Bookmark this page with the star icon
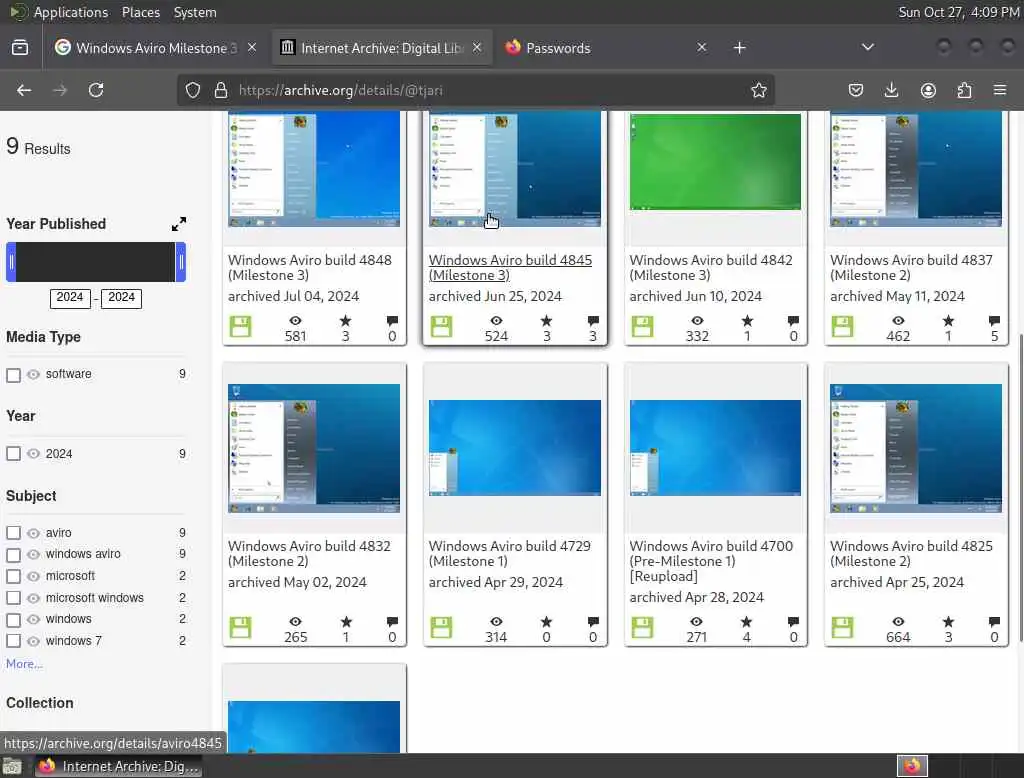1024x778 pixels. click(758, 90)
